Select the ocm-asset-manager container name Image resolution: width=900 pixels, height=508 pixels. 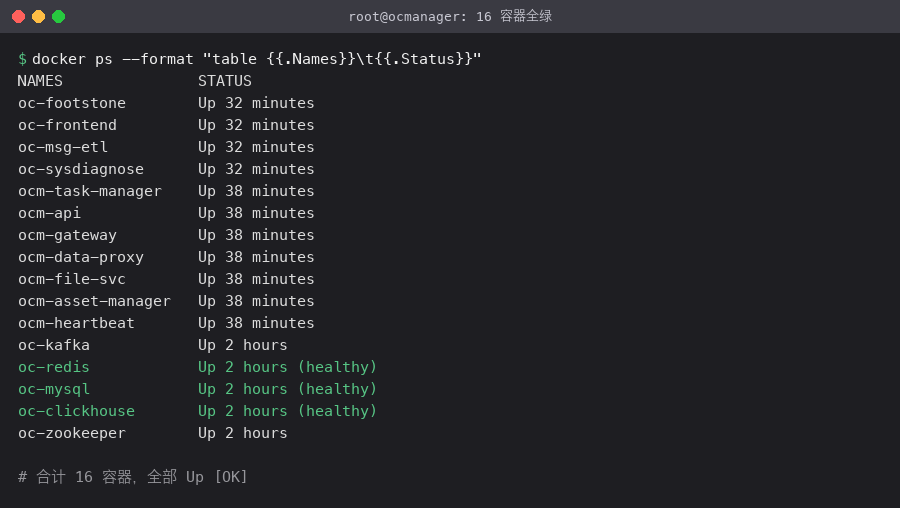coord(94,301)
